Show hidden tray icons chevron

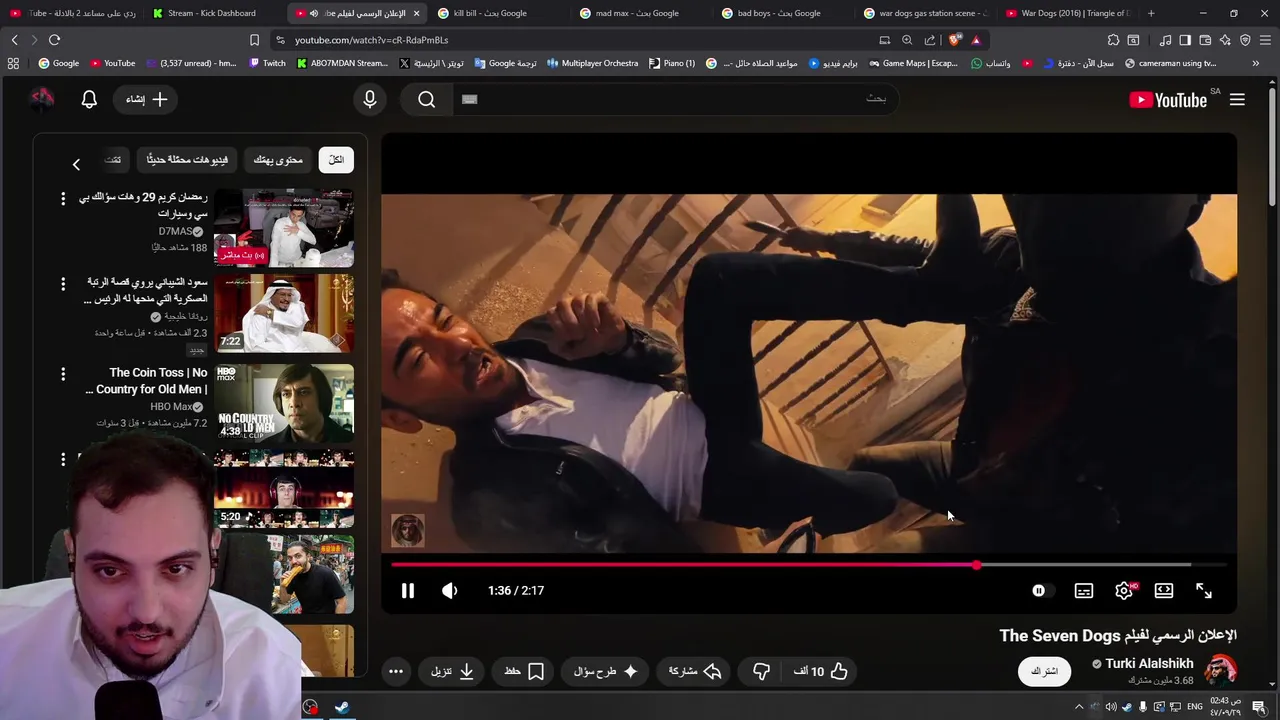1079,707
